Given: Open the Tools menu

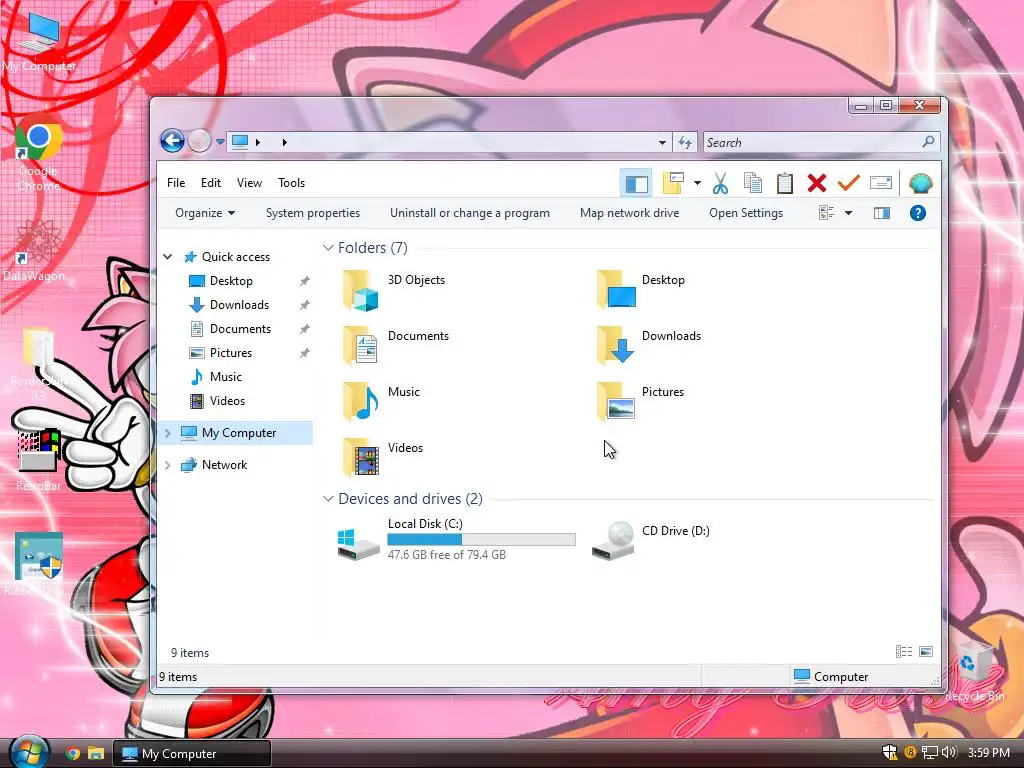Looking at the screenshot, I should click(x=291, y=183).
